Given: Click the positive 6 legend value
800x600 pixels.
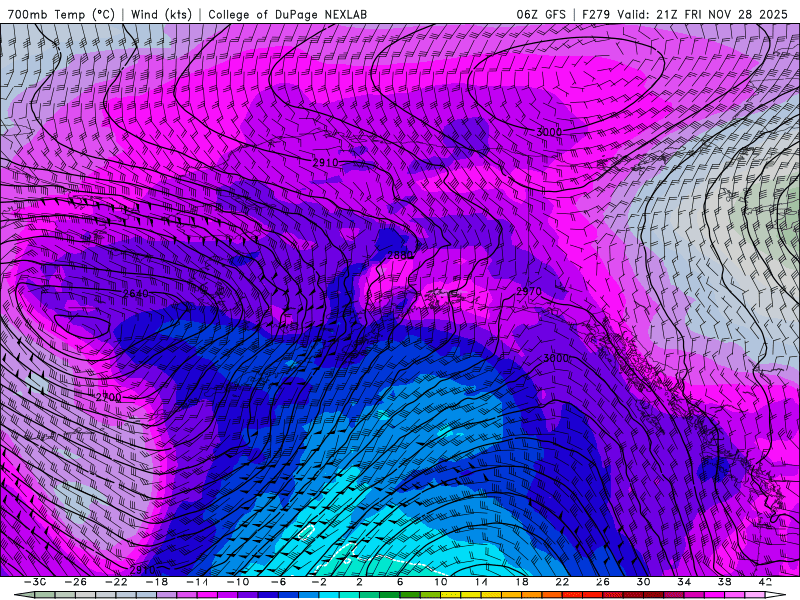Looking at the screenshot, I should tap(400, 582).
